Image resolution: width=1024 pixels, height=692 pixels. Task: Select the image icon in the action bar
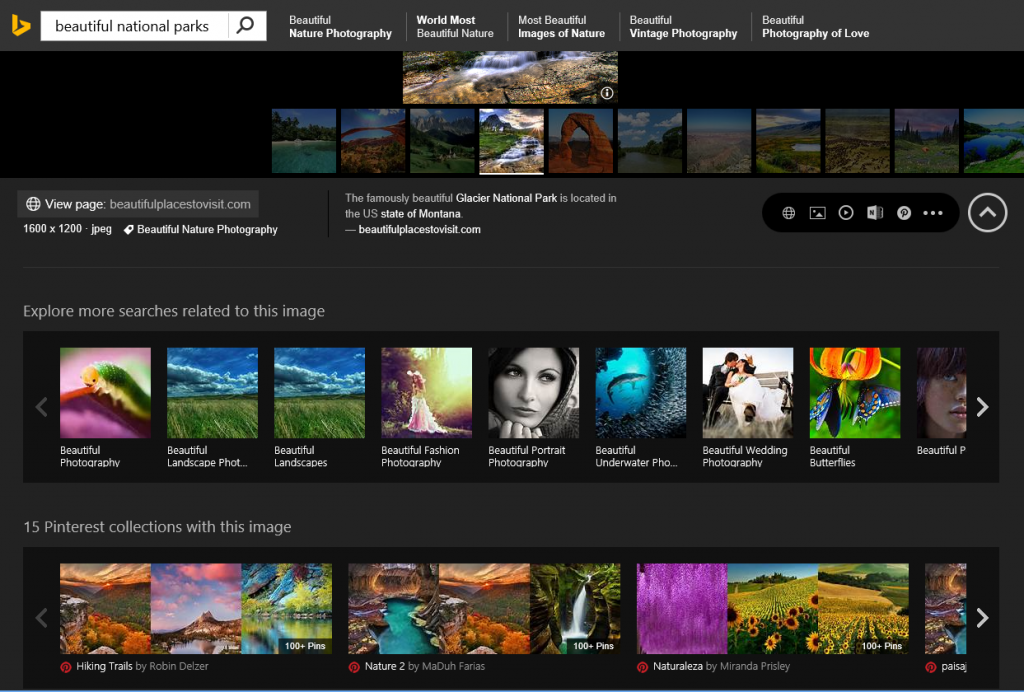[x=817, y=212]
